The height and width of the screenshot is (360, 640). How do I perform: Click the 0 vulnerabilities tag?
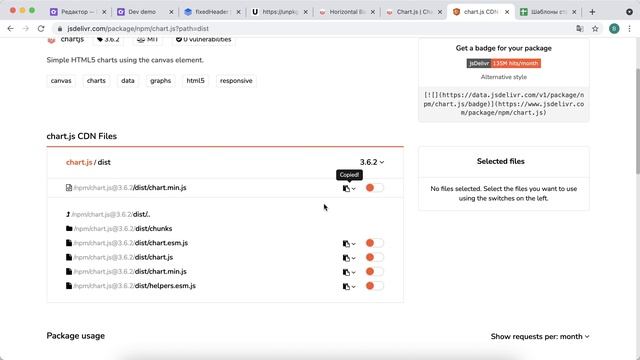tap(203, 40)
